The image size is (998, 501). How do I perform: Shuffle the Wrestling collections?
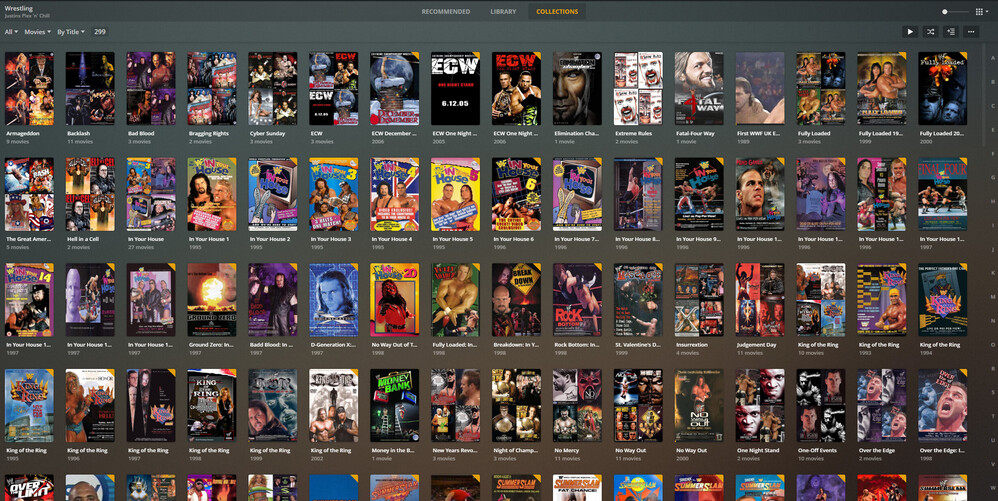tap(931, 31)
